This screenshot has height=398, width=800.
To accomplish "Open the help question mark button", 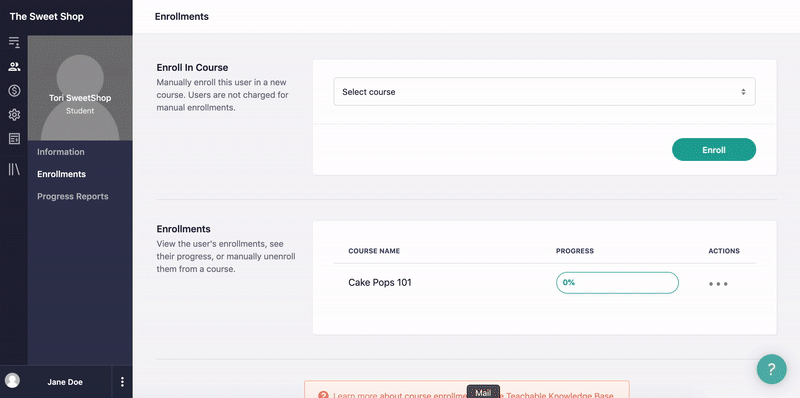I will pos(771,369).
